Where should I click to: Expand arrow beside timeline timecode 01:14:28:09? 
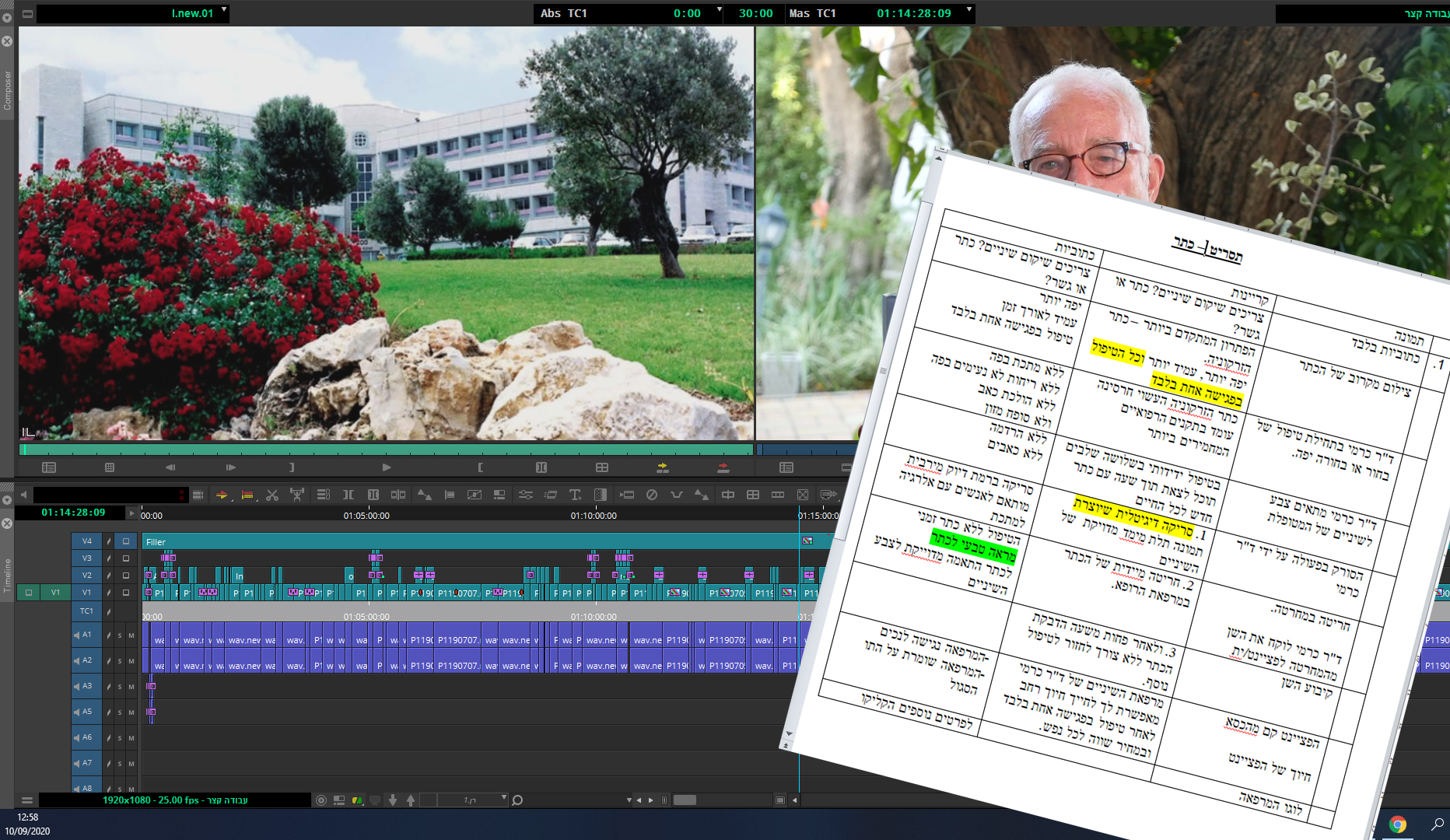click(x=131, y=513)
